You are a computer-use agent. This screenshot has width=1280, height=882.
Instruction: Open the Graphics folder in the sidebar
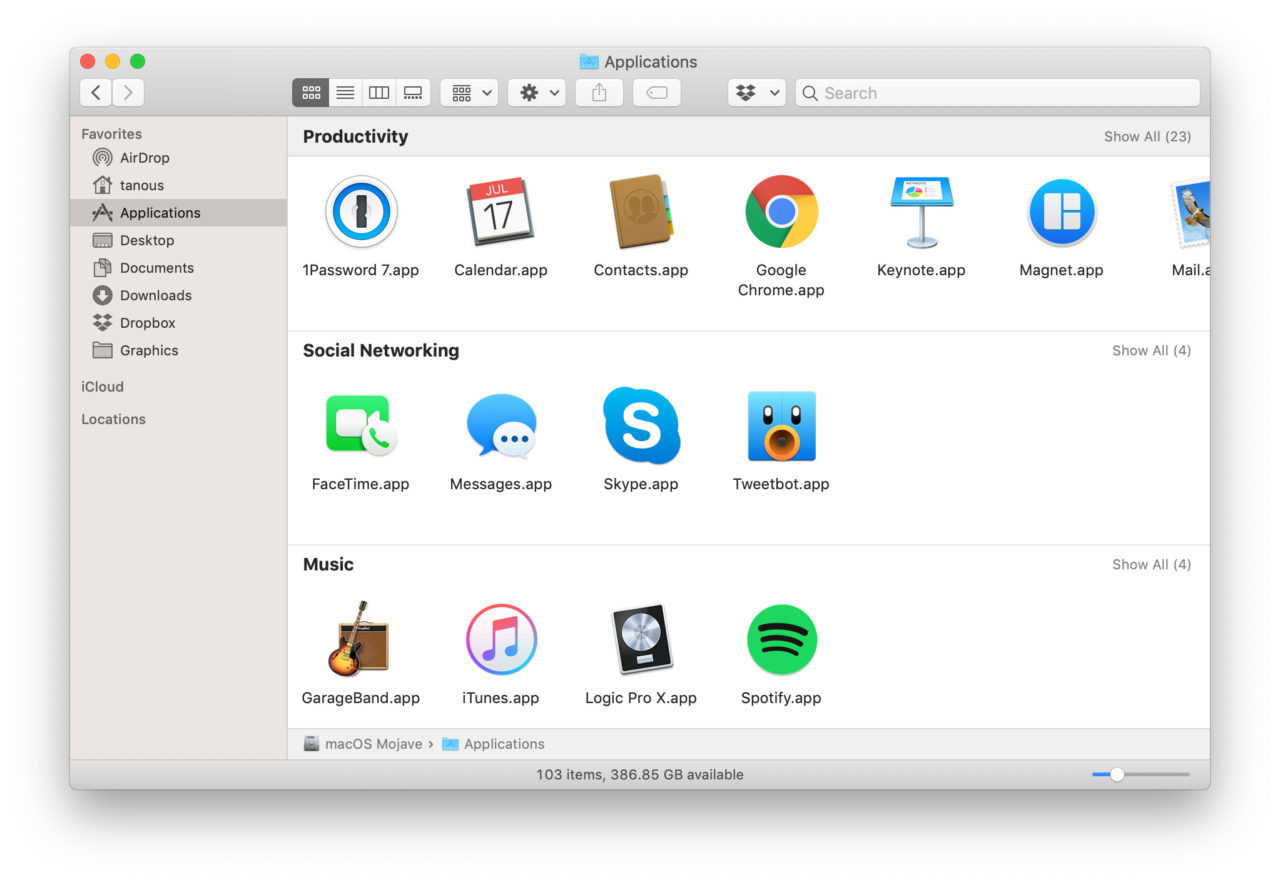[178, 350]
